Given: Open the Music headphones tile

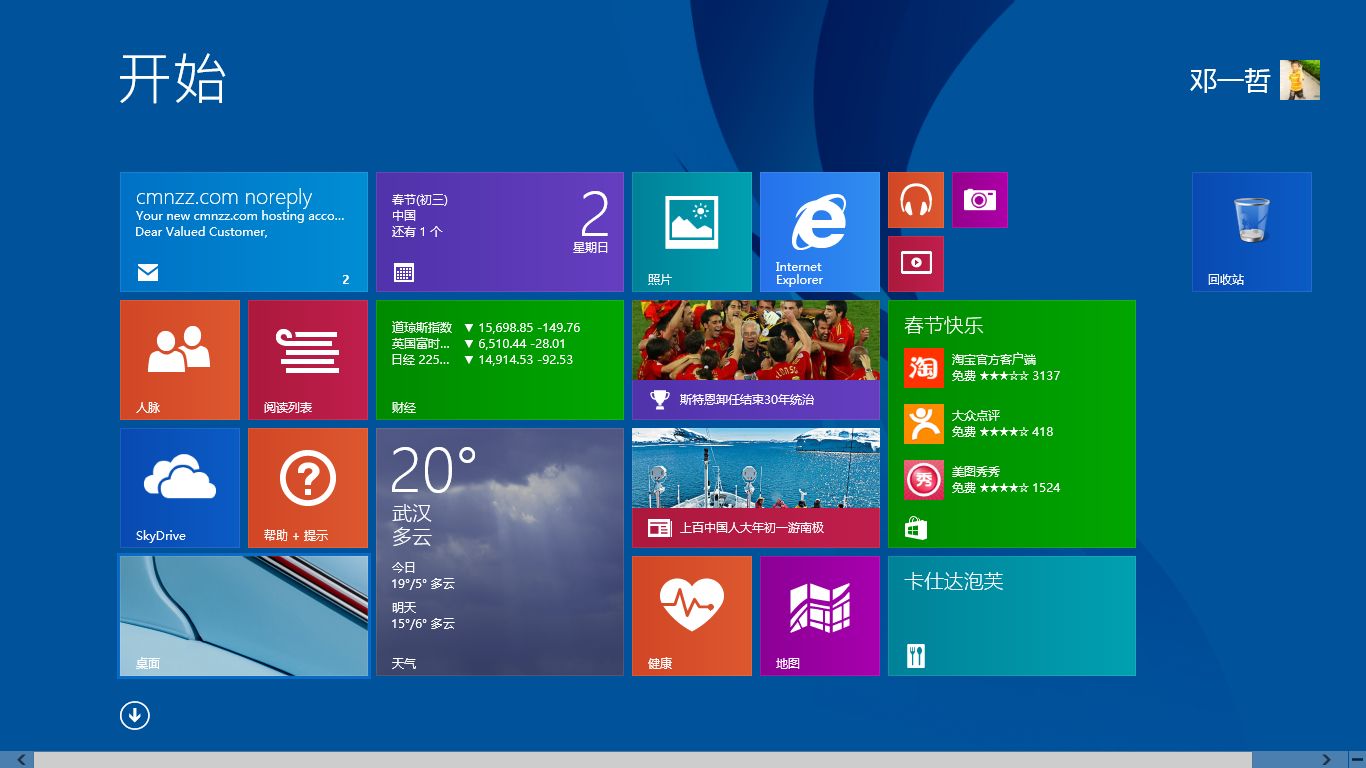Looking at the screenshot, I should click(916, 200).
